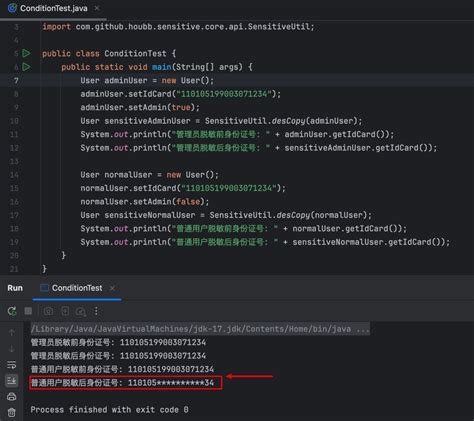The image size is (474, 421).
Task: Toggle soft-wrap for console output
Action: point(12,365)
